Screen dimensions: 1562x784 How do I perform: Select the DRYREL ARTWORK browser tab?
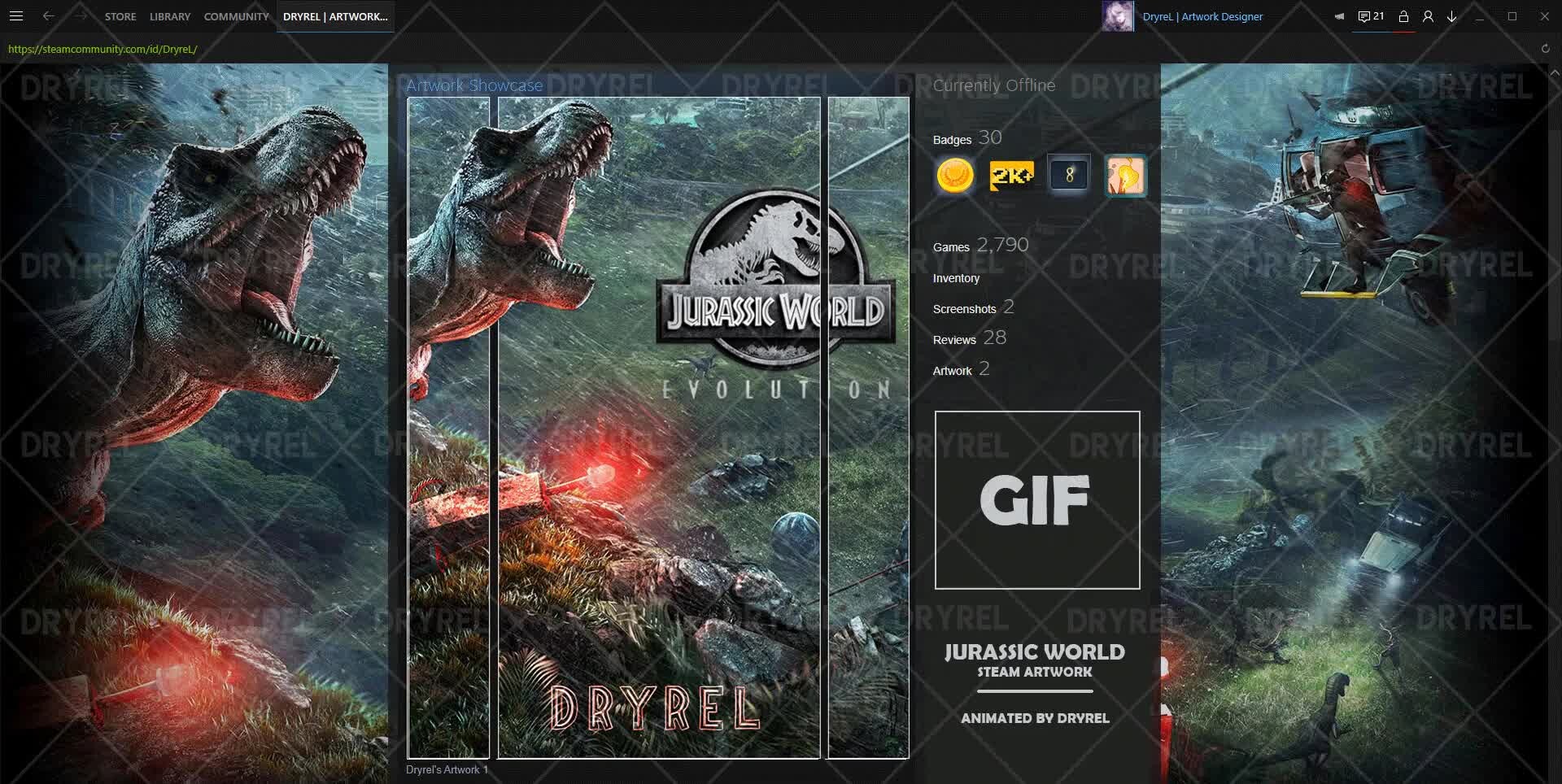(335, 15)
